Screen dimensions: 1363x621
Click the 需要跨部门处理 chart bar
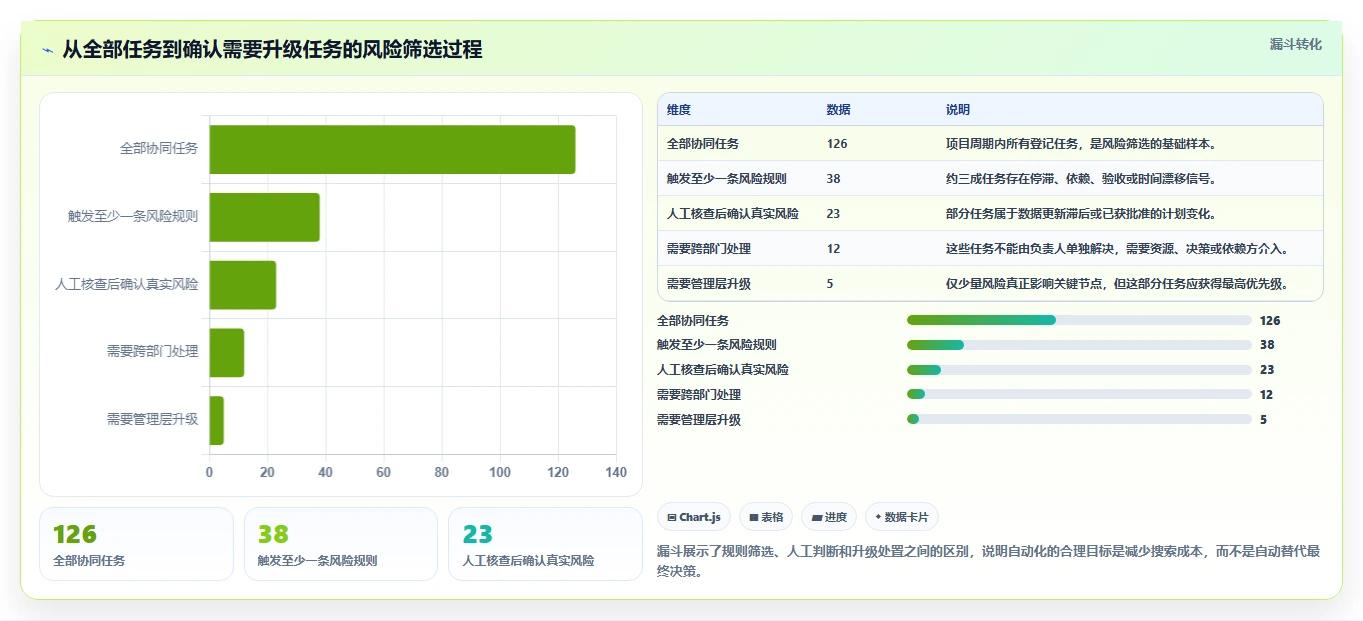tap(226, 353)
